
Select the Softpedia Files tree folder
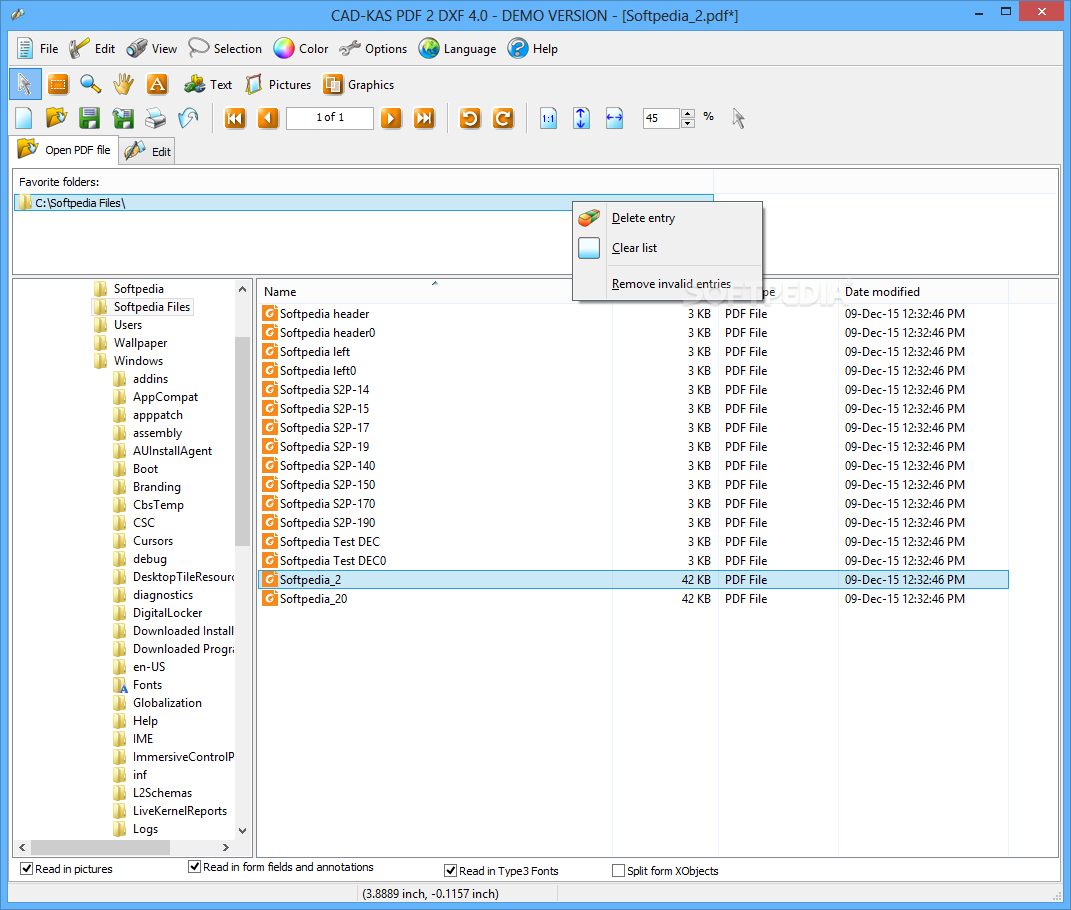(152, 307)
